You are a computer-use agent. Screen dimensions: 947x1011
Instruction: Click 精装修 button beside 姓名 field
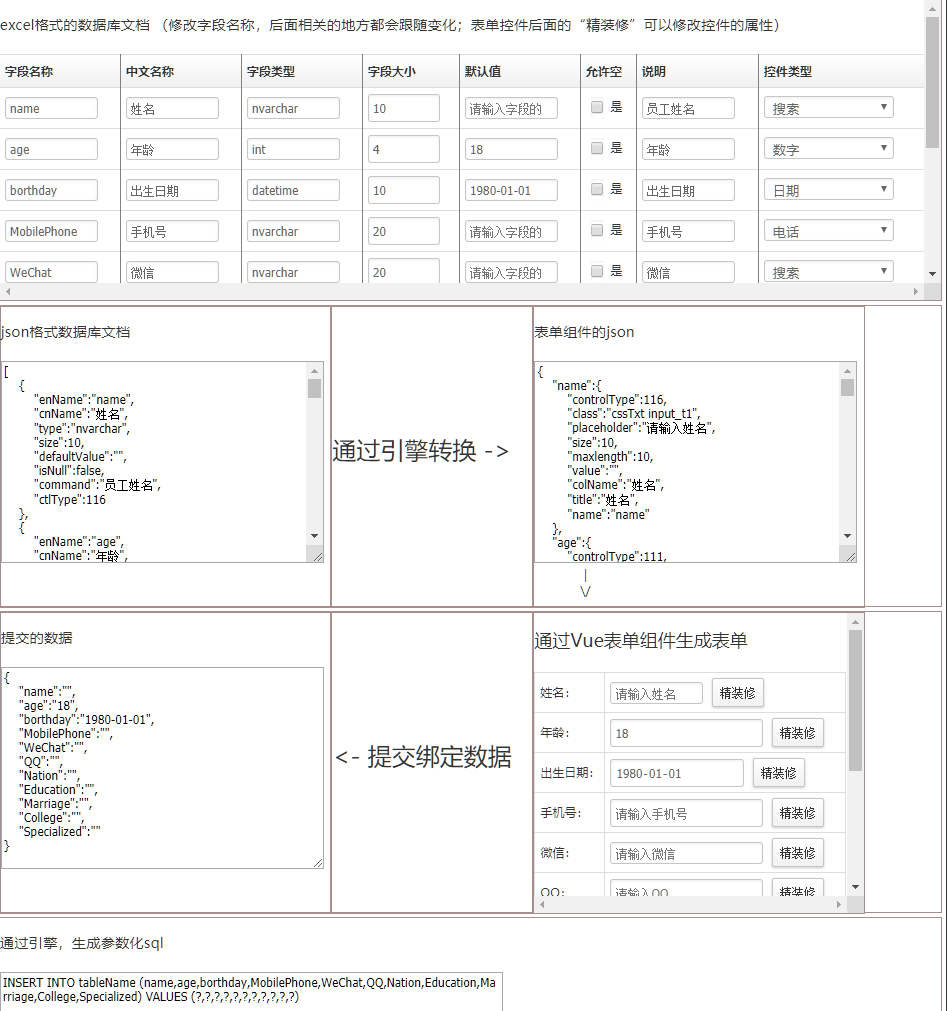click(737, 693)
